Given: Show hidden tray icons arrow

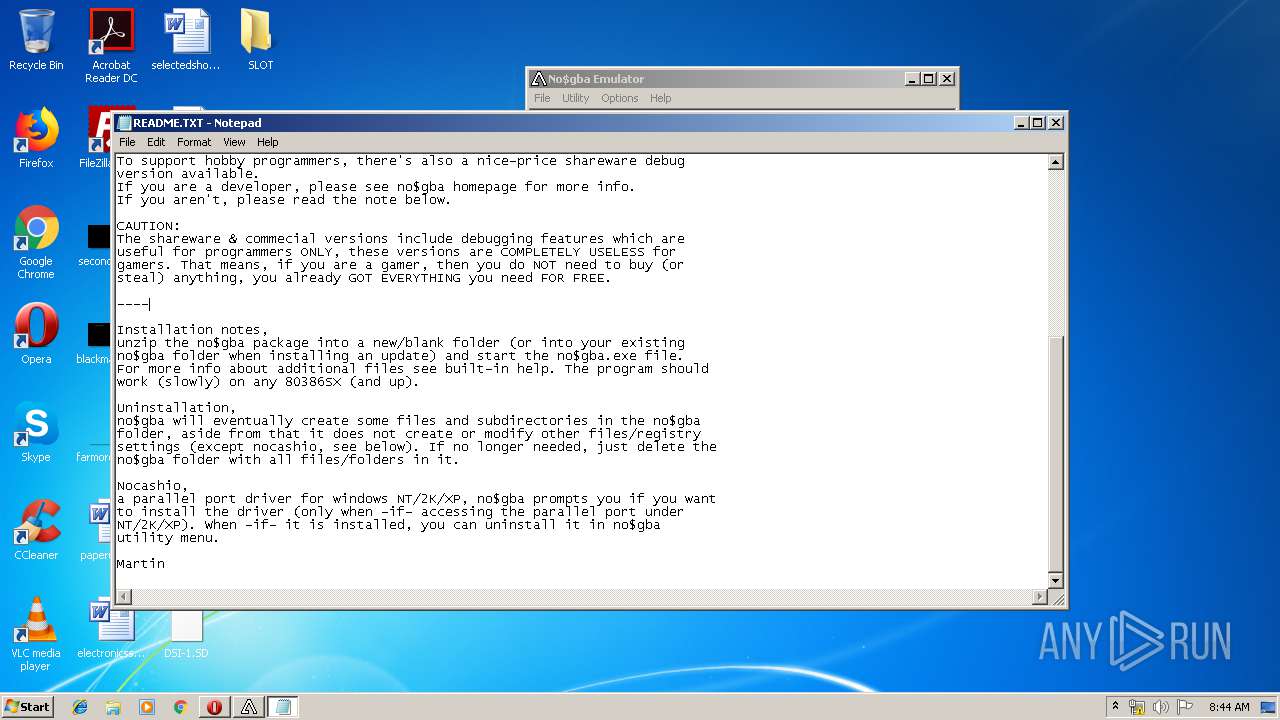Looking at the screenshot, I should tap(1115, 706).
